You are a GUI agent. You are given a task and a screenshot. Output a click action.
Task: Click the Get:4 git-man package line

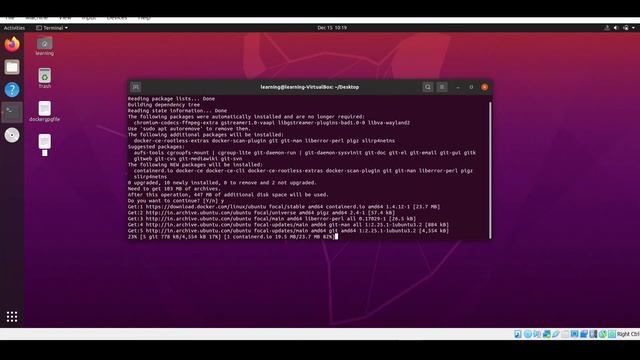288,224
